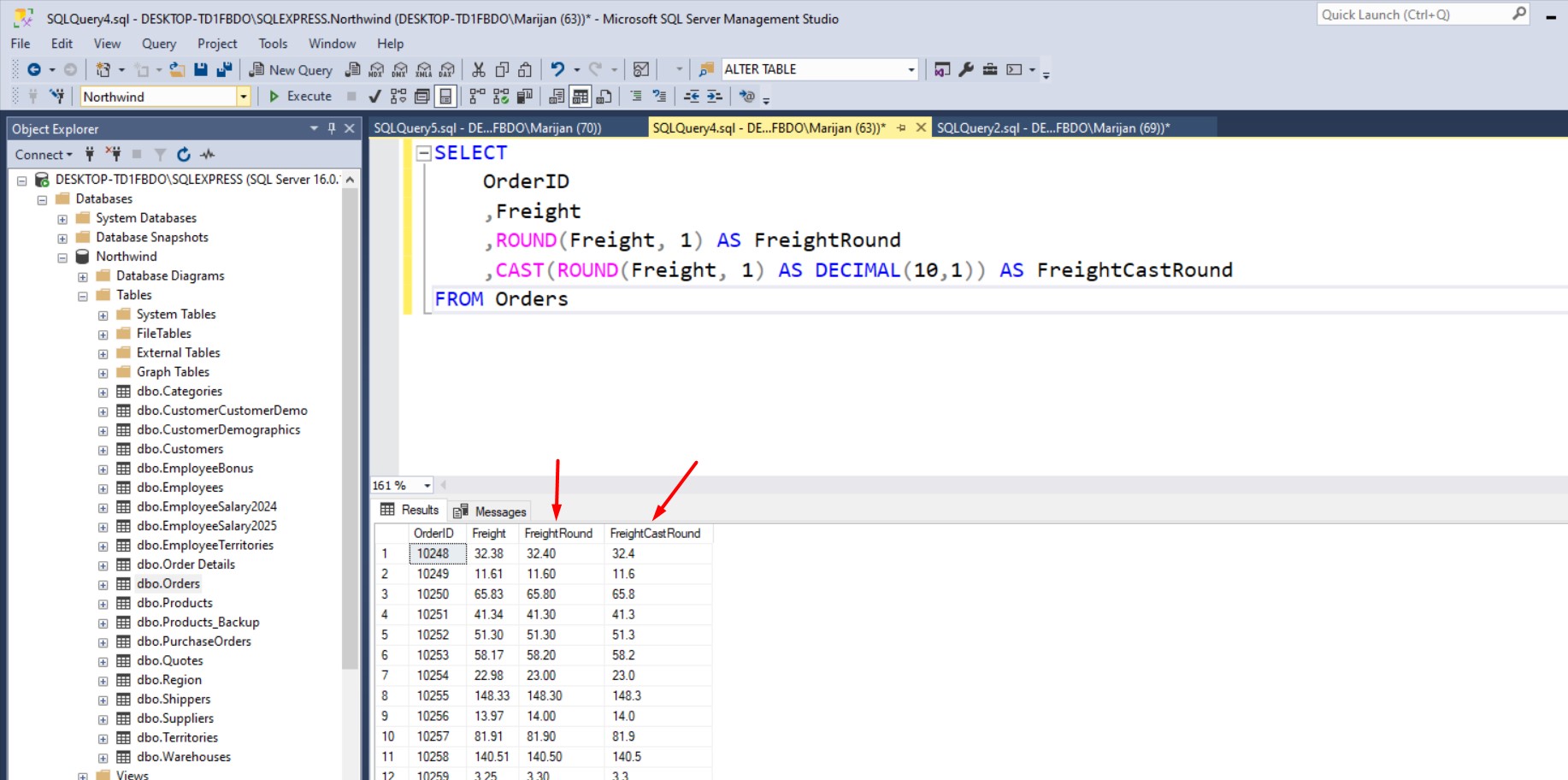Click the Refresh icon in Object Explorer
This screenshot has width=1568, height=780.
coord(184,155)
